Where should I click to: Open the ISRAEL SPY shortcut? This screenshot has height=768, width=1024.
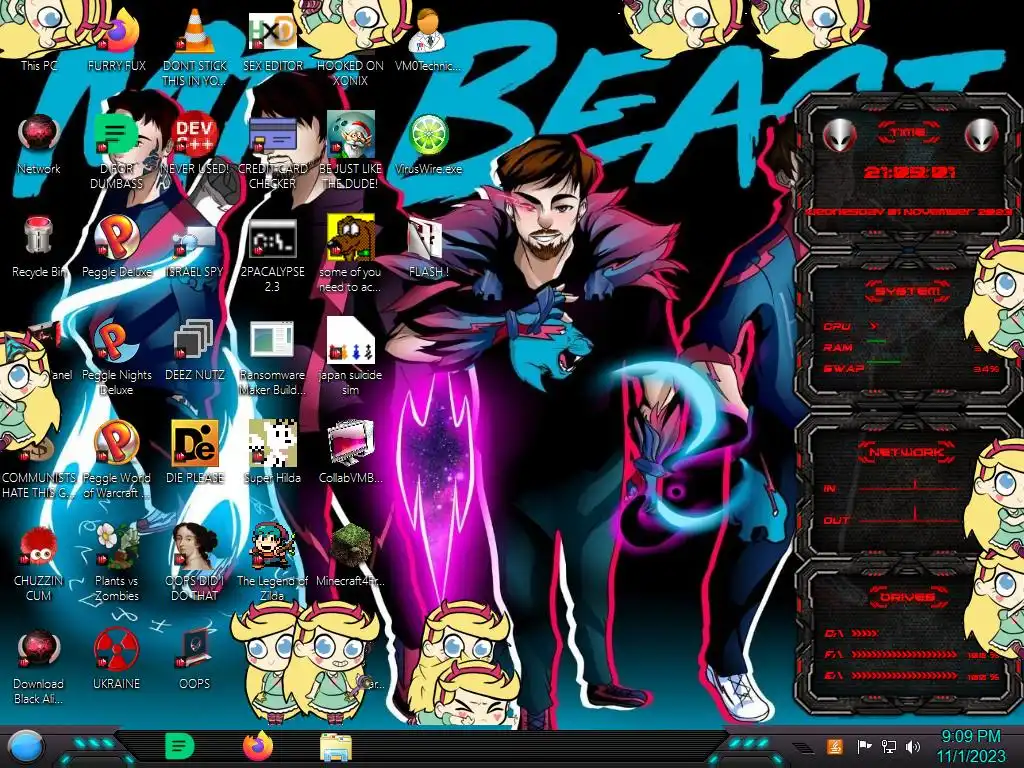click(x=195, y=251)
